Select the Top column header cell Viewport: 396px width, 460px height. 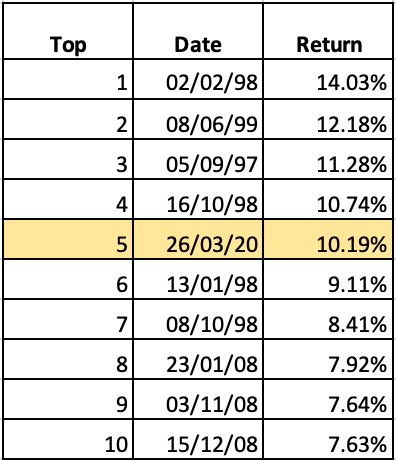click(68, 31)
